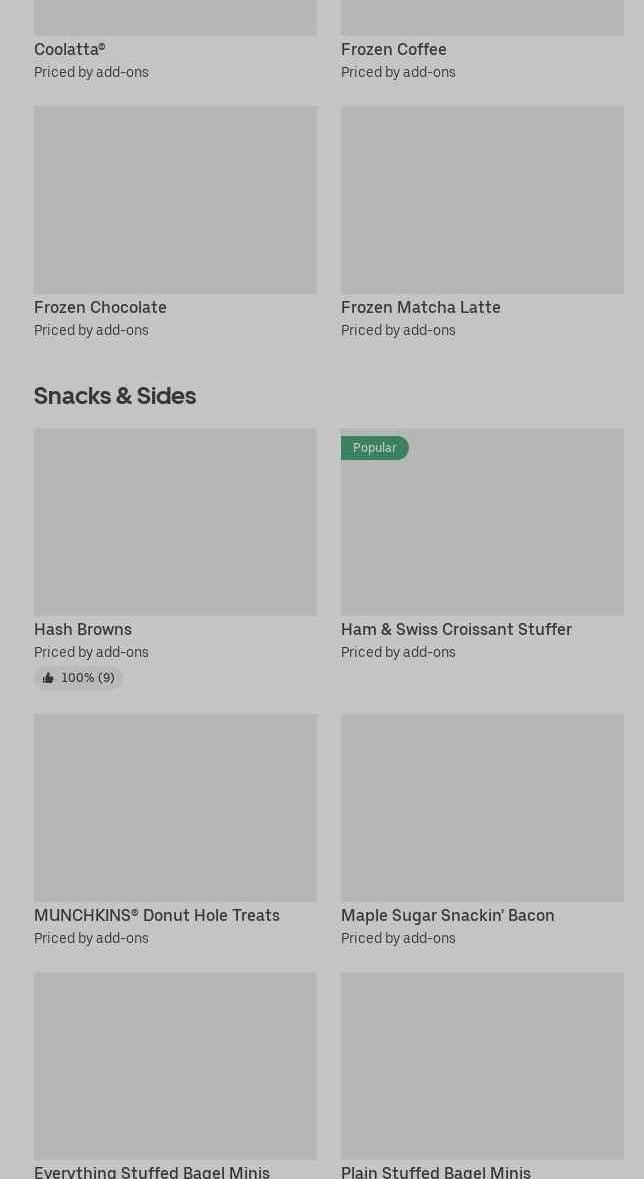Screen dimensions: 644x1179
Task: Click the Frozen Matcha Latte image
Action: [482, 200]
